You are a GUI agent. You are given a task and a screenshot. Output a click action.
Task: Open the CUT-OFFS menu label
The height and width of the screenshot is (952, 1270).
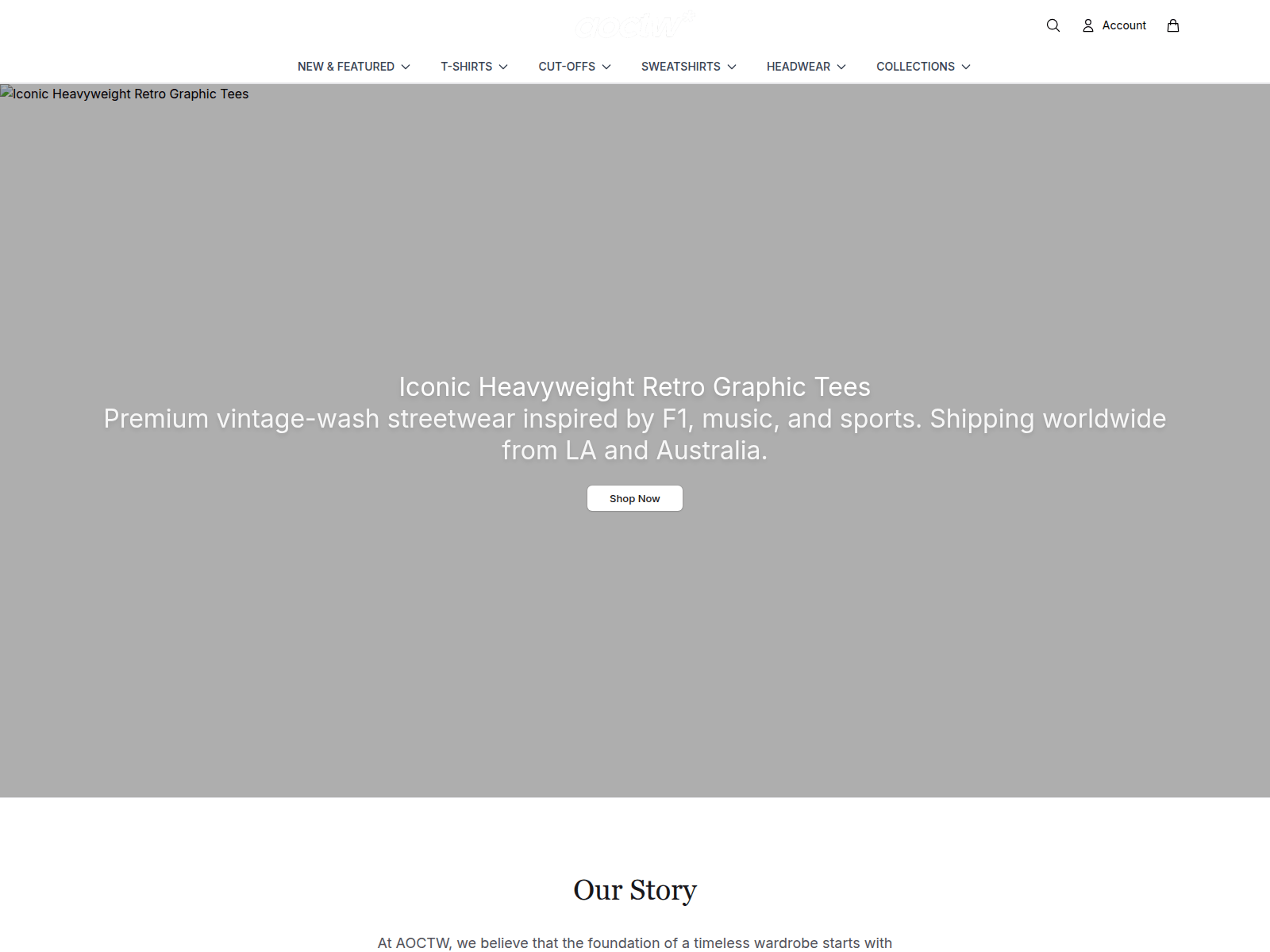click(567, 67)
